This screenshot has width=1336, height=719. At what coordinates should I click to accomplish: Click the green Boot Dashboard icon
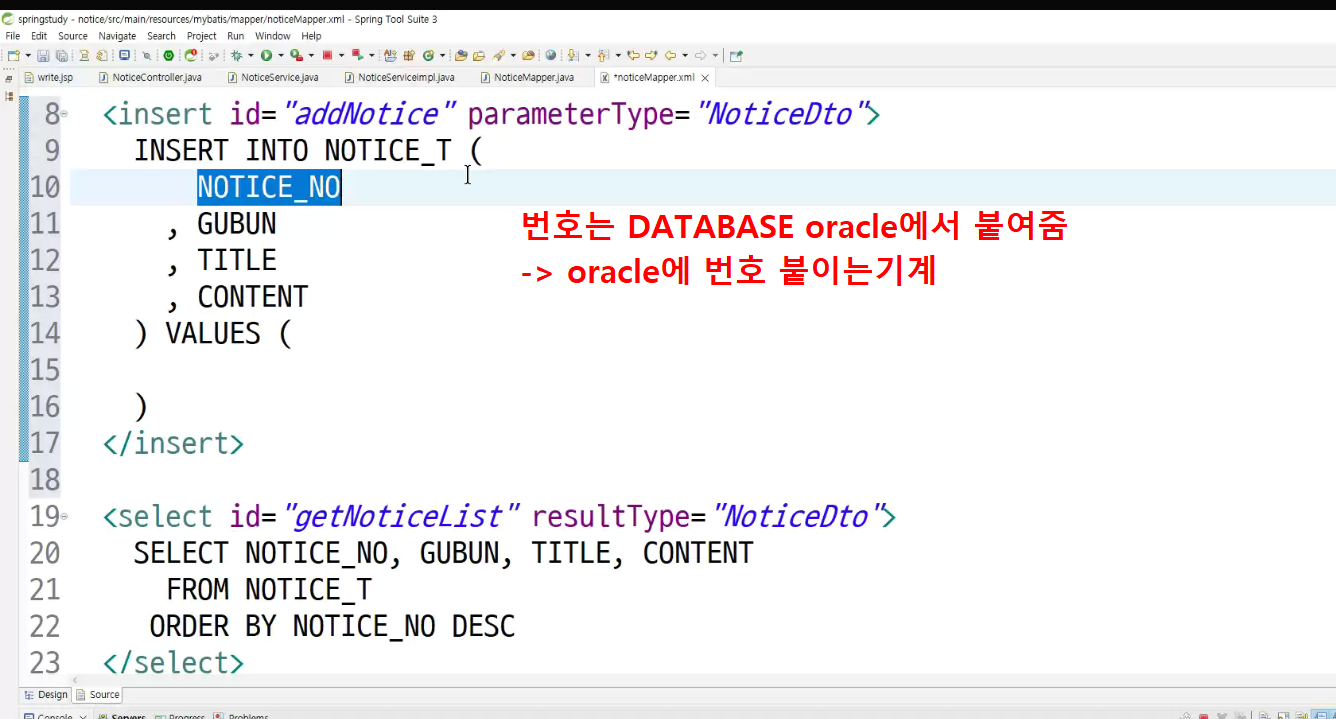click(168, 55)
